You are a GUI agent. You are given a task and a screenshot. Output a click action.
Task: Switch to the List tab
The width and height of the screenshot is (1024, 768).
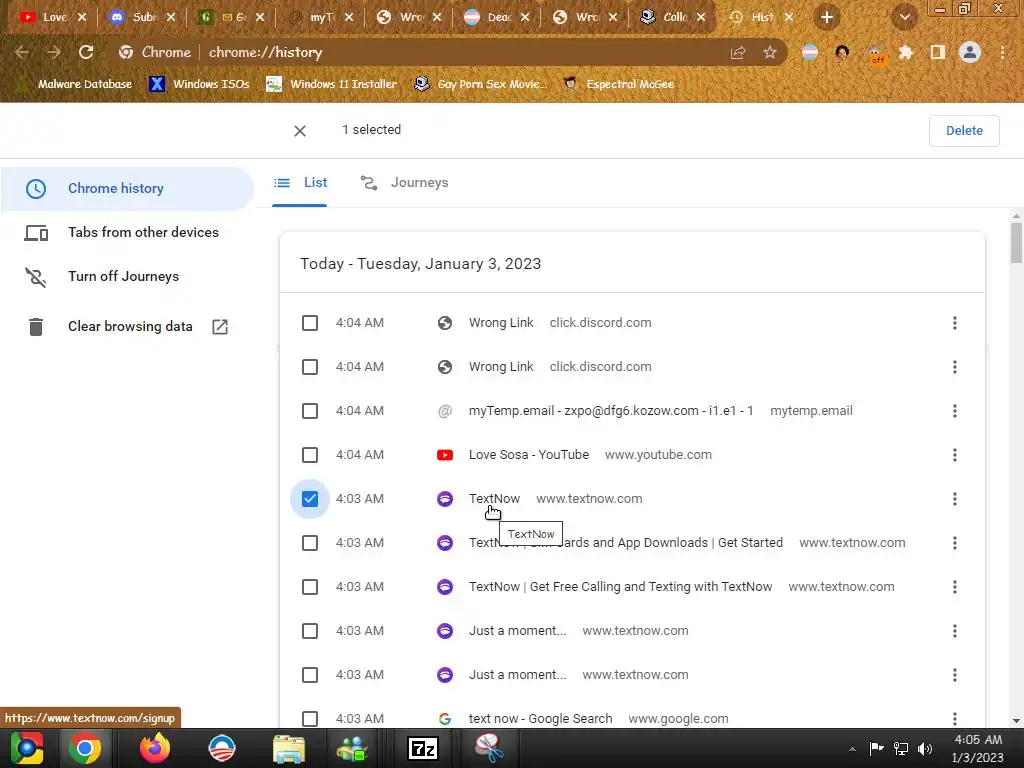click(300, 183)
